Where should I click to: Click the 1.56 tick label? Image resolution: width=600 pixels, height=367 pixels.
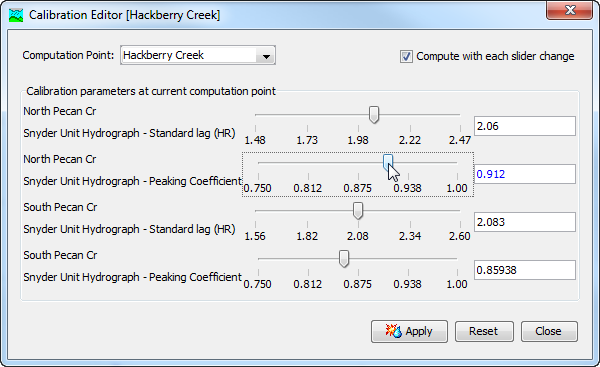pos(255,236)
